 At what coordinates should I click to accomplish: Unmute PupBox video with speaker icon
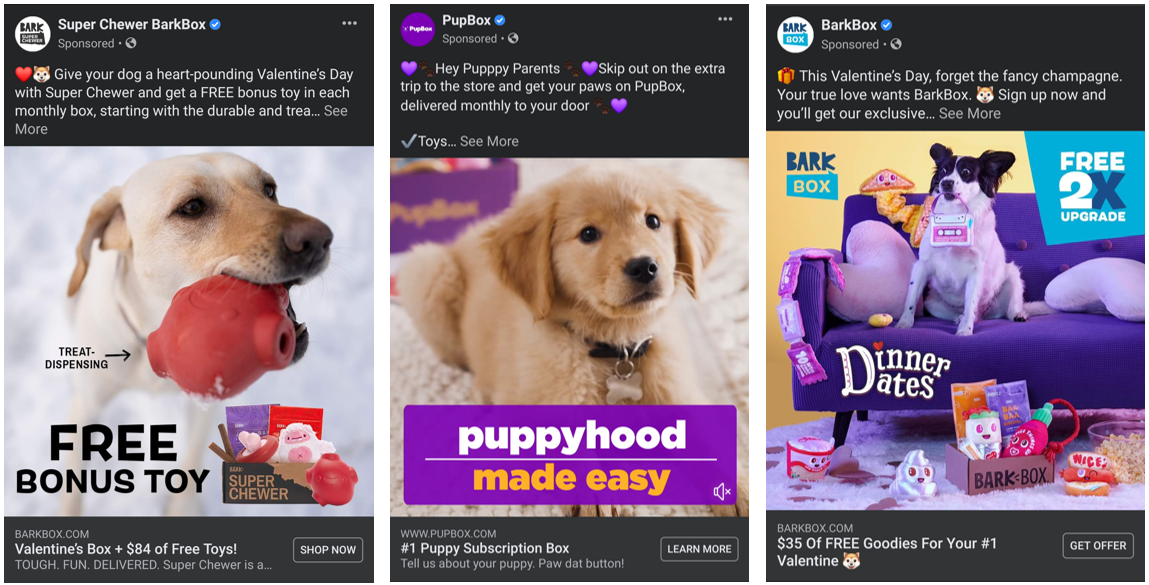pyautogui.click(x=722, y=491)
